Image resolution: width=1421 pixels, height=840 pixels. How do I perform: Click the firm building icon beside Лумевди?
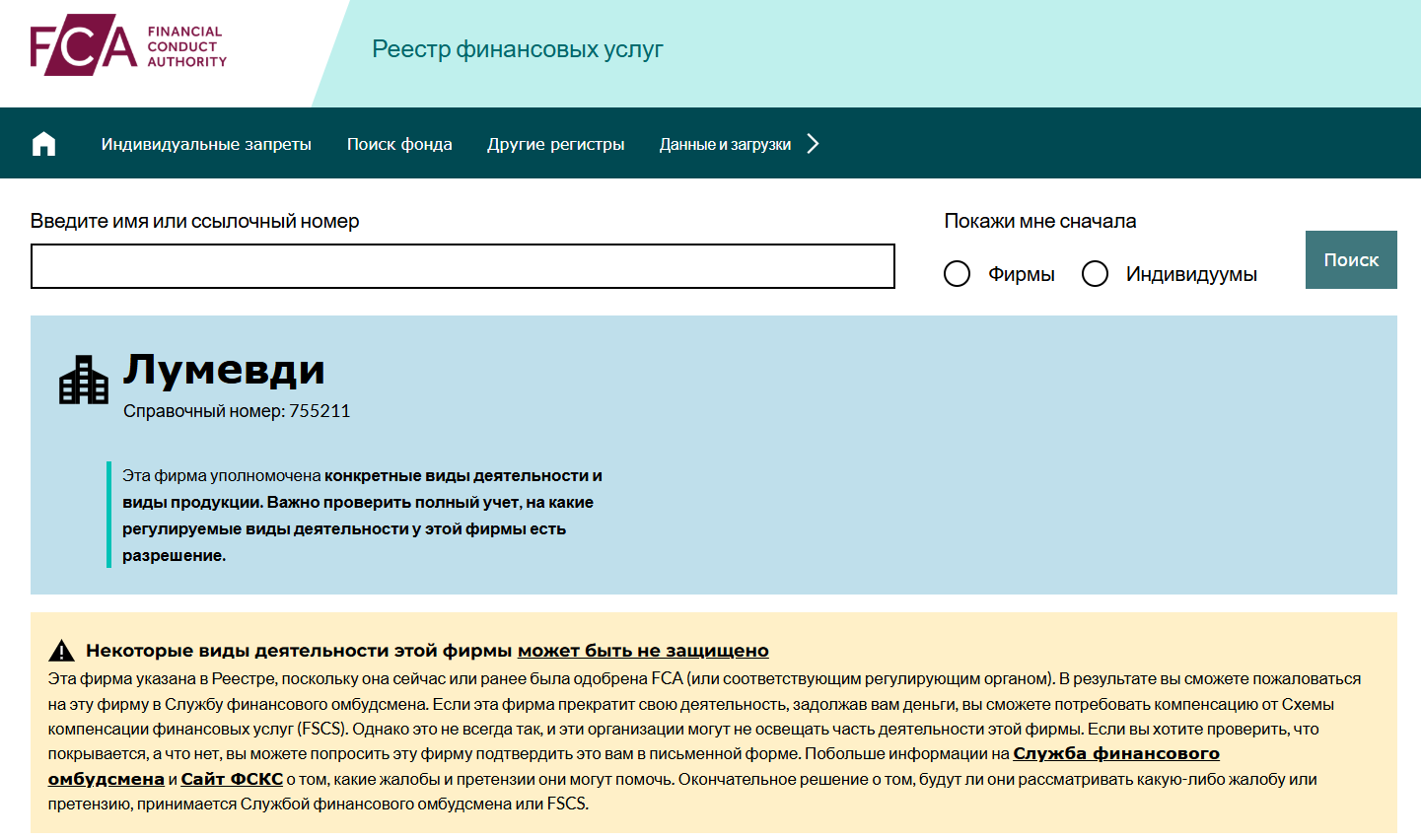coord(84,381)
